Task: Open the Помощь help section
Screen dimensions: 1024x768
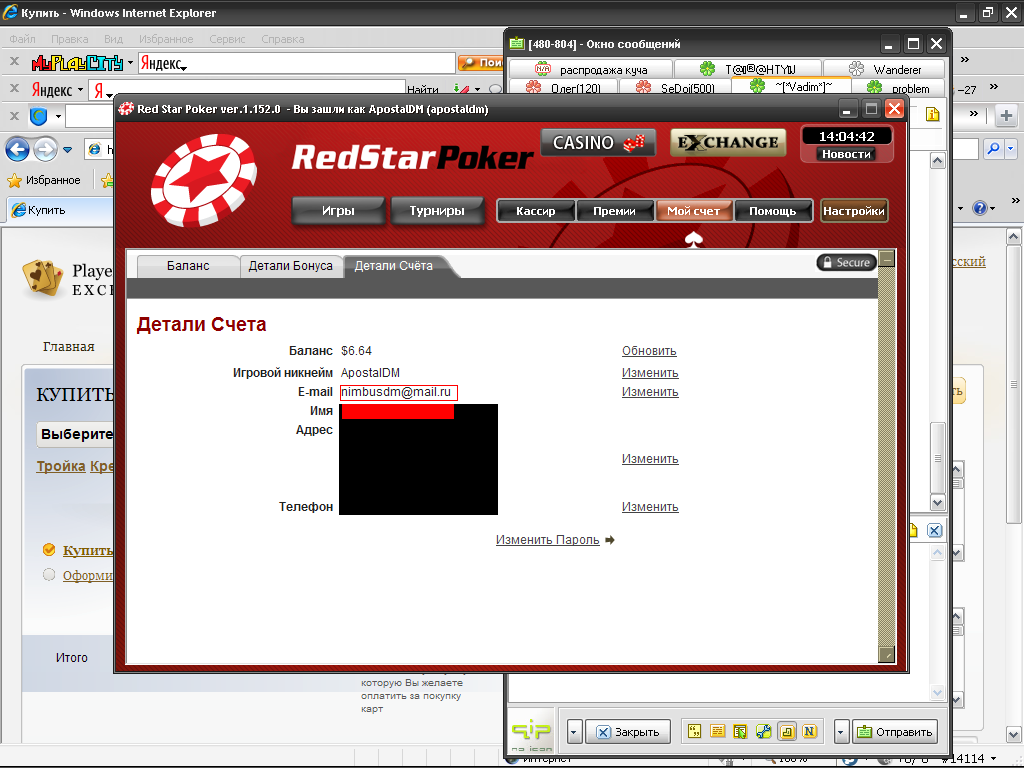Action: coord(773,211)
